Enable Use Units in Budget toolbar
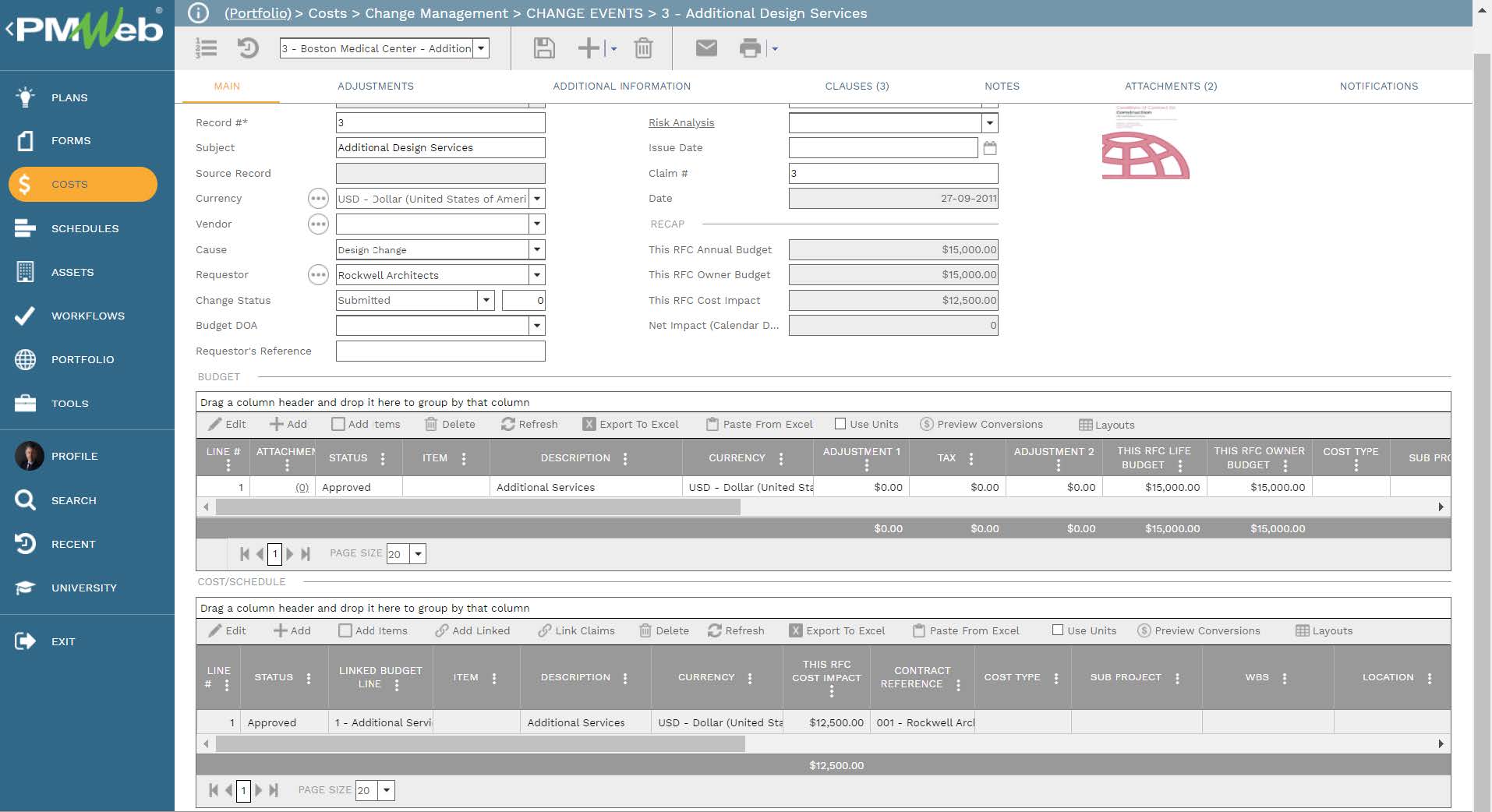The image size is (1492, 812). pyautogui.click(x=840, y=424)
